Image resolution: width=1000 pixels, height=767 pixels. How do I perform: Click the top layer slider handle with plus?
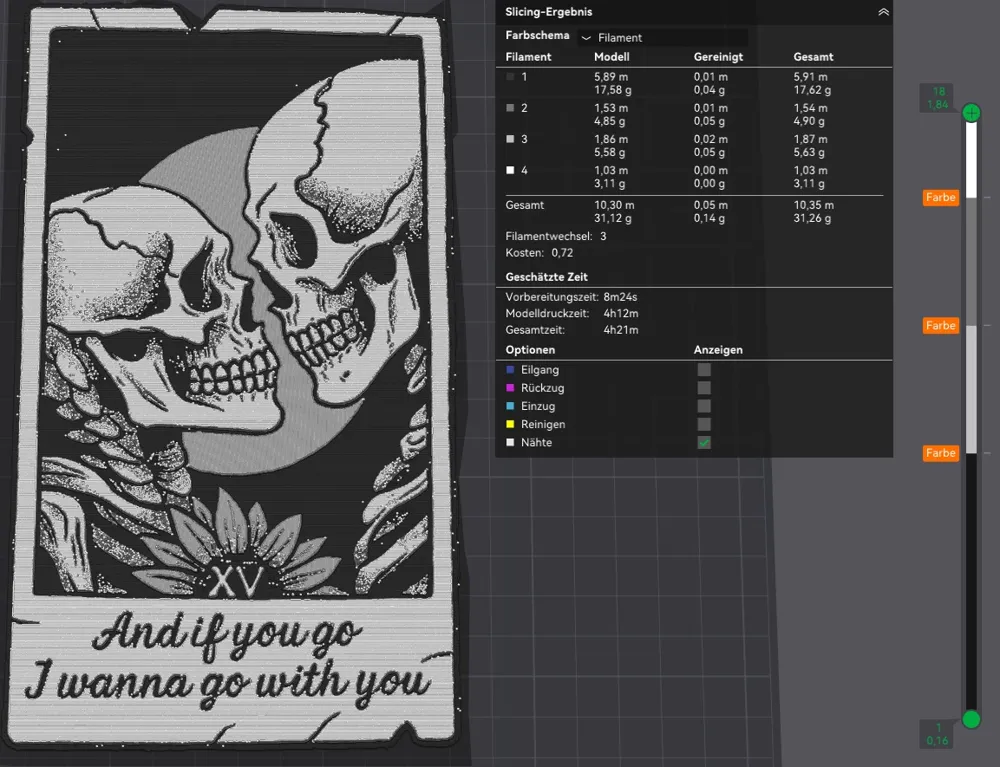point(971,113)
